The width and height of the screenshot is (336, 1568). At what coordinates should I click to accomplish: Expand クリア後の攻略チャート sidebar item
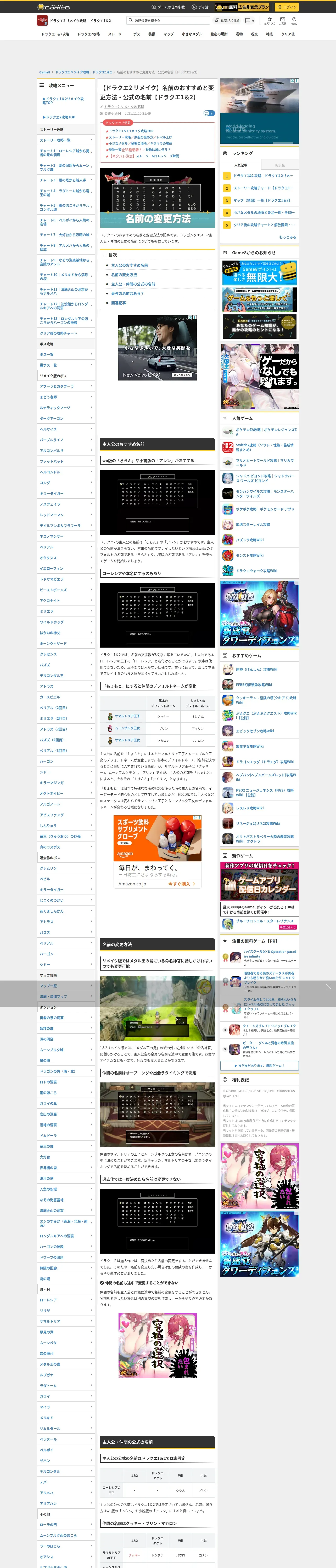66,333
